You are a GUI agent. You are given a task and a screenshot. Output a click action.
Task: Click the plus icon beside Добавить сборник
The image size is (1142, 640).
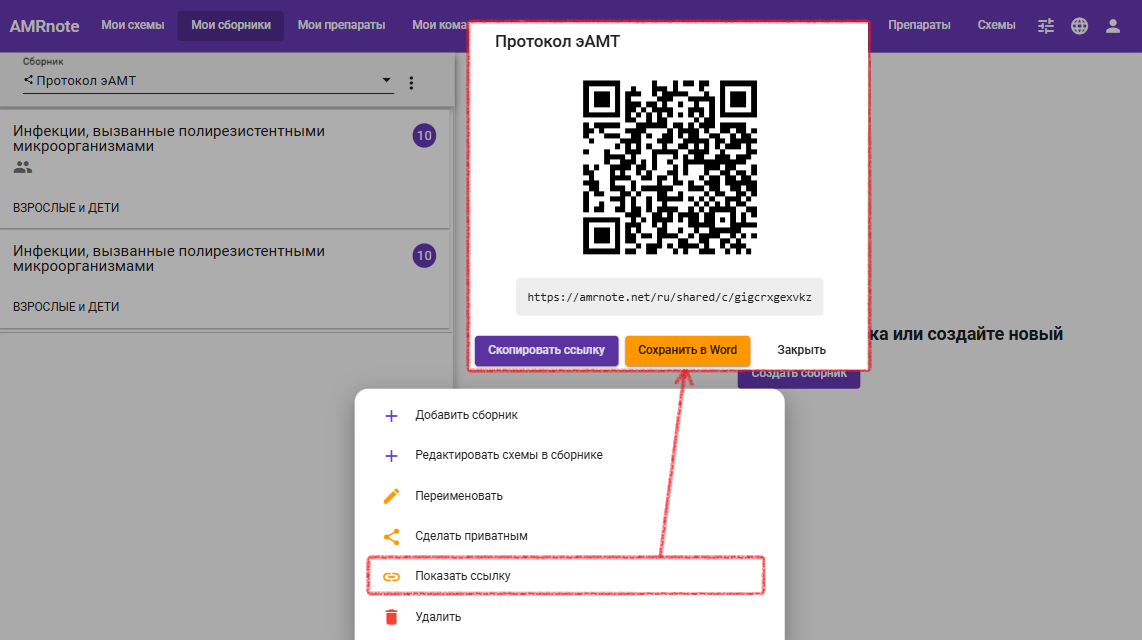[391, 416]
